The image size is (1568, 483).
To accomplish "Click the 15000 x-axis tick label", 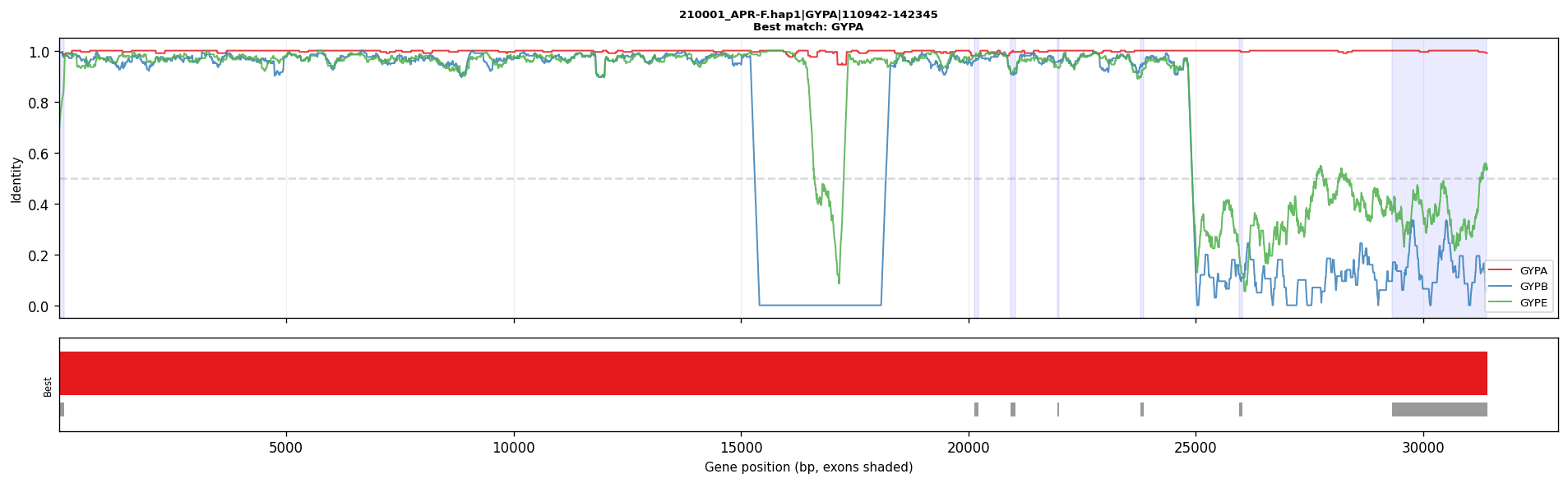I will pyautogui.click(x=741, y=447).
